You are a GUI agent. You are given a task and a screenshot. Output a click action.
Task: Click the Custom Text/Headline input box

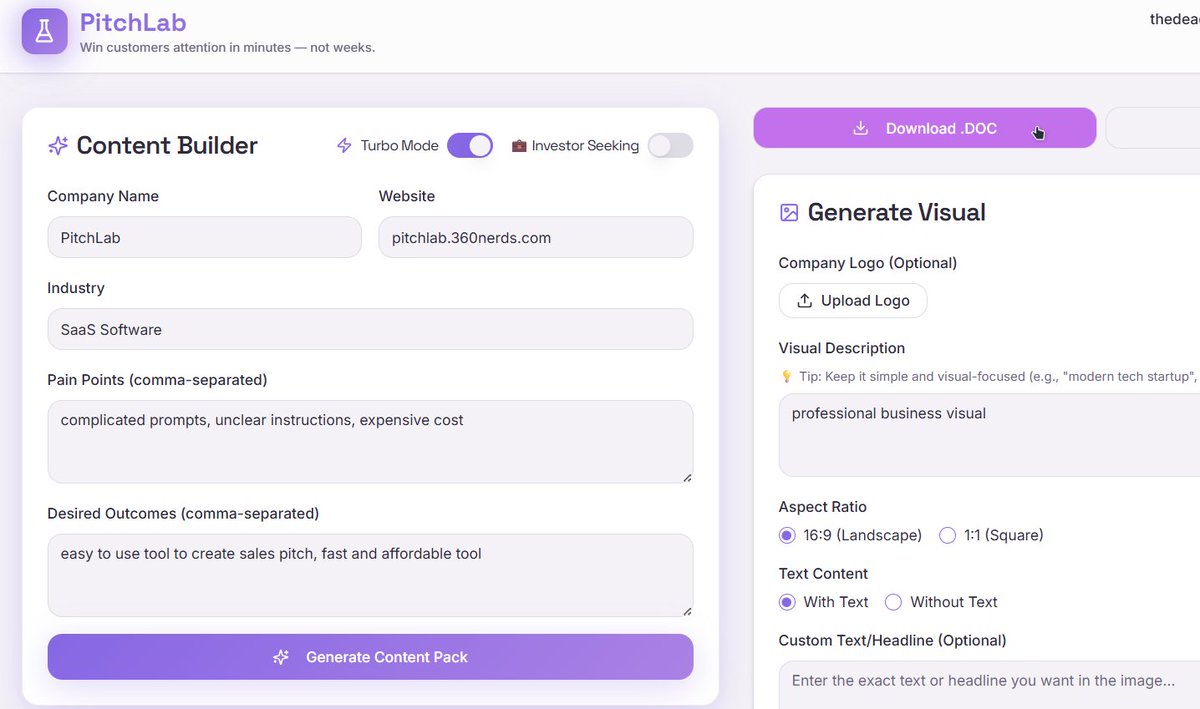(989, 685)
